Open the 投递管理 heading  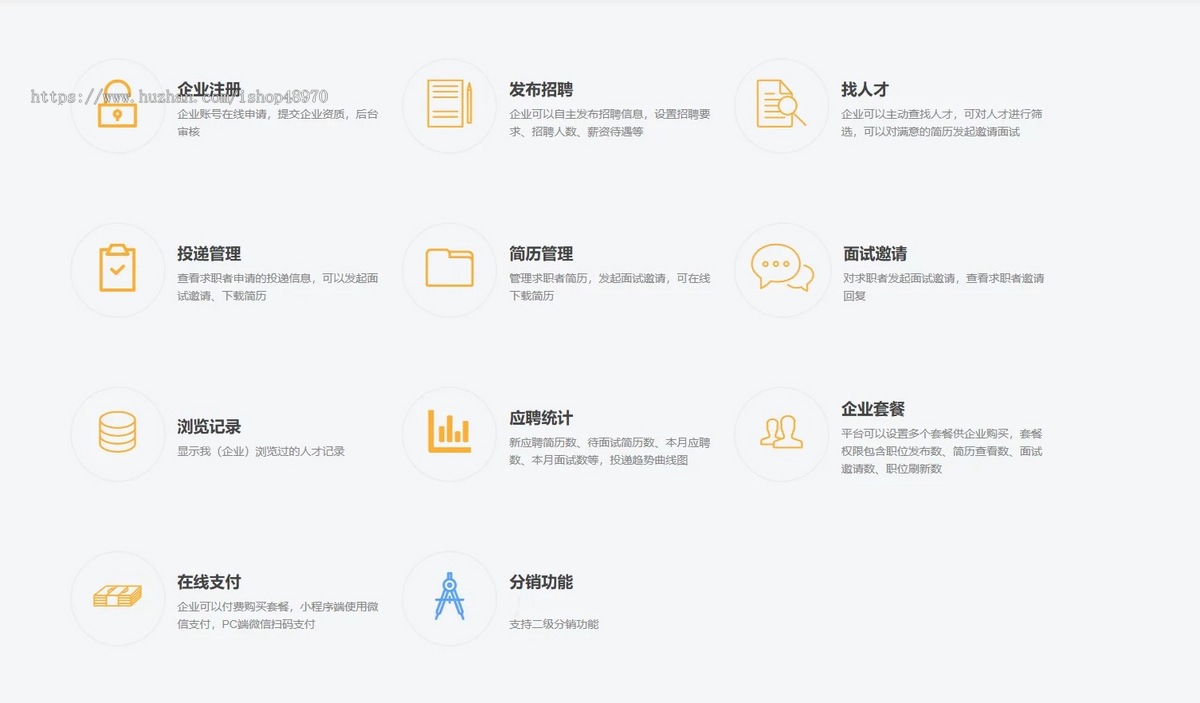(x=209, y=254)
